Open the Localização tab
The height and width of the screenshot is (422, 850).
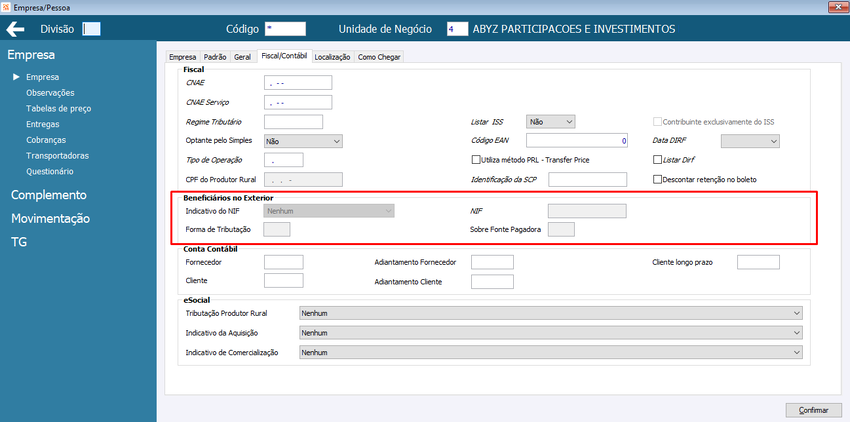tap(333, 57)
